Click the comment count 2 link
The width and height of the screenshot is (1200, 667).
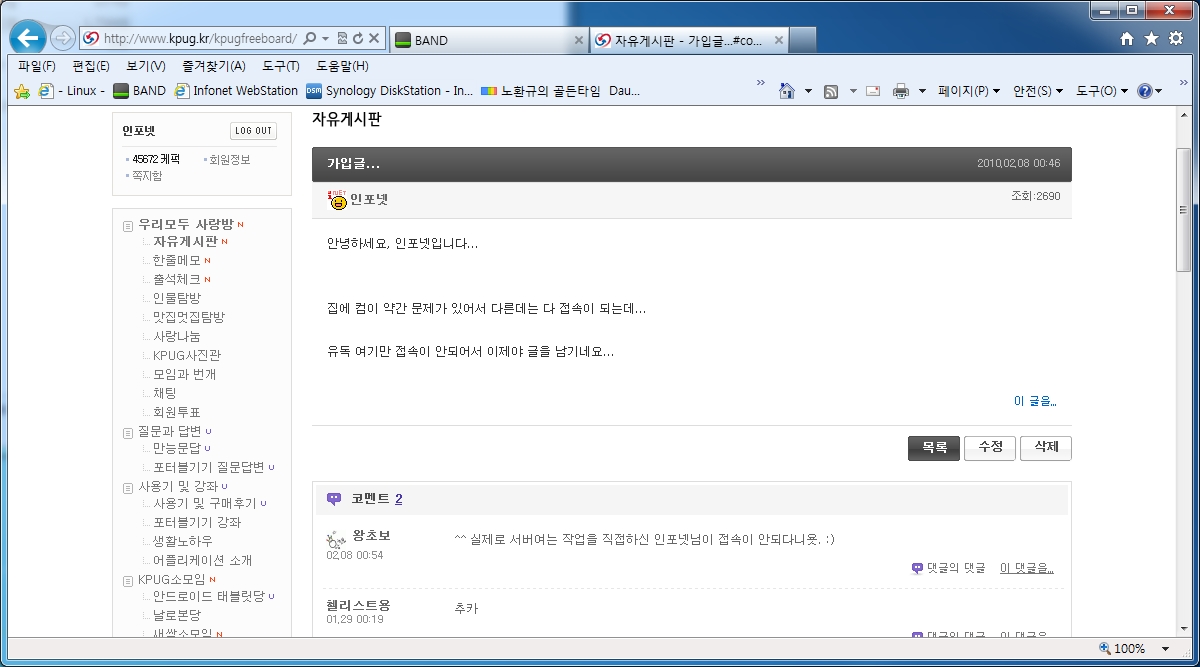coord(399,499)
